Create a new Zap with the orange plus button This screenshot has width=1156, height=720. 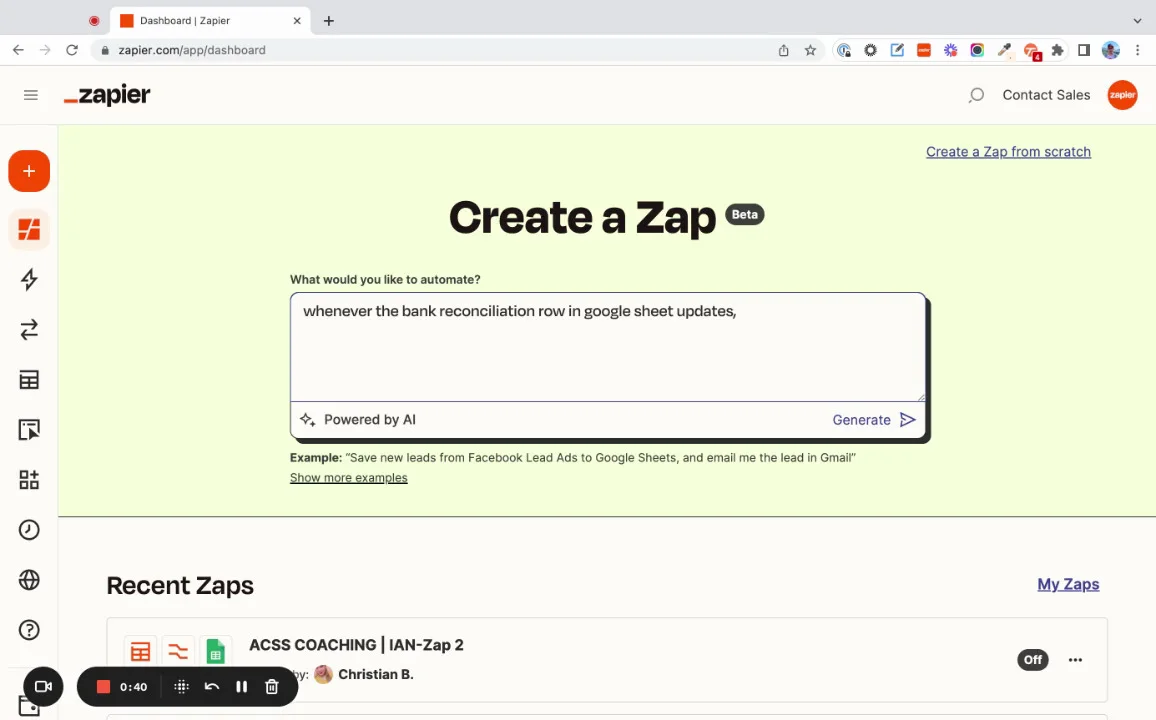pyautogui.click(x=28, y=170)
